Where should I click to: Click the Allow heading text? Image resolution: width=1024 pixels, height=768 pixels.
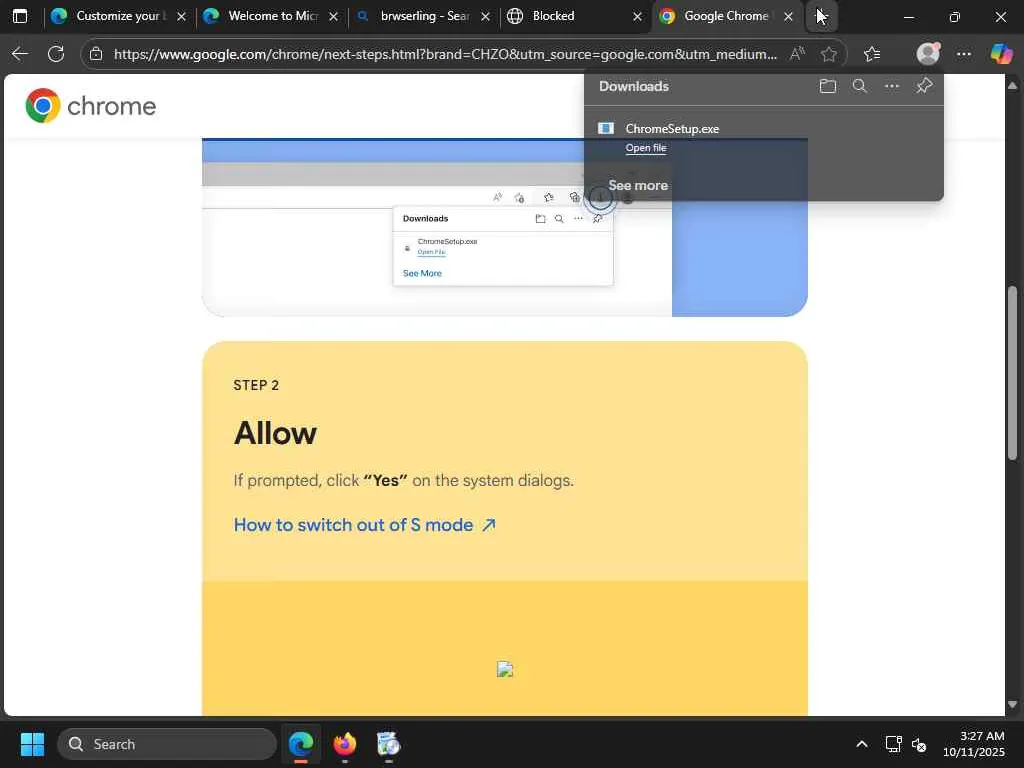click(x=275, y=433)
